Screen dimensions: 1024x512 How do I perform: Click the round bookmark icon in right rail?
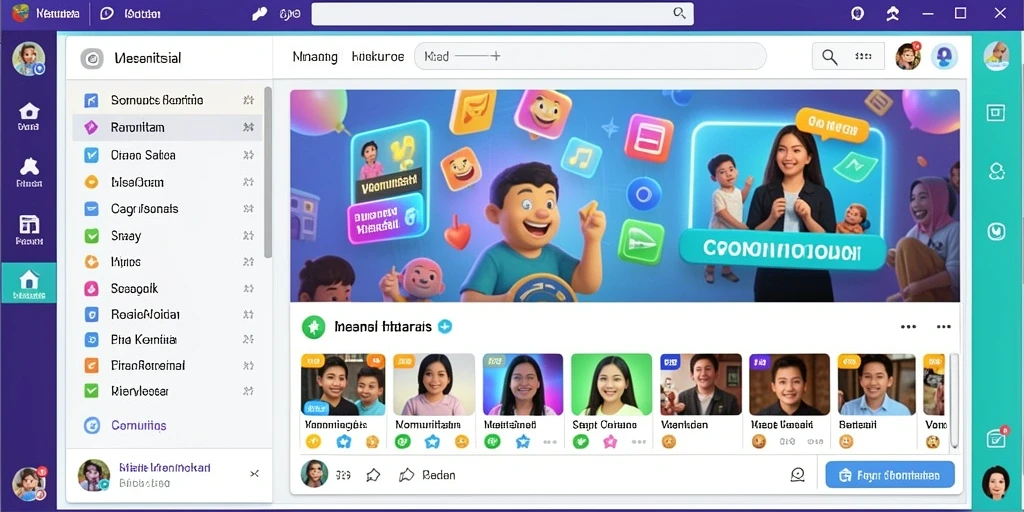(996, 231)
